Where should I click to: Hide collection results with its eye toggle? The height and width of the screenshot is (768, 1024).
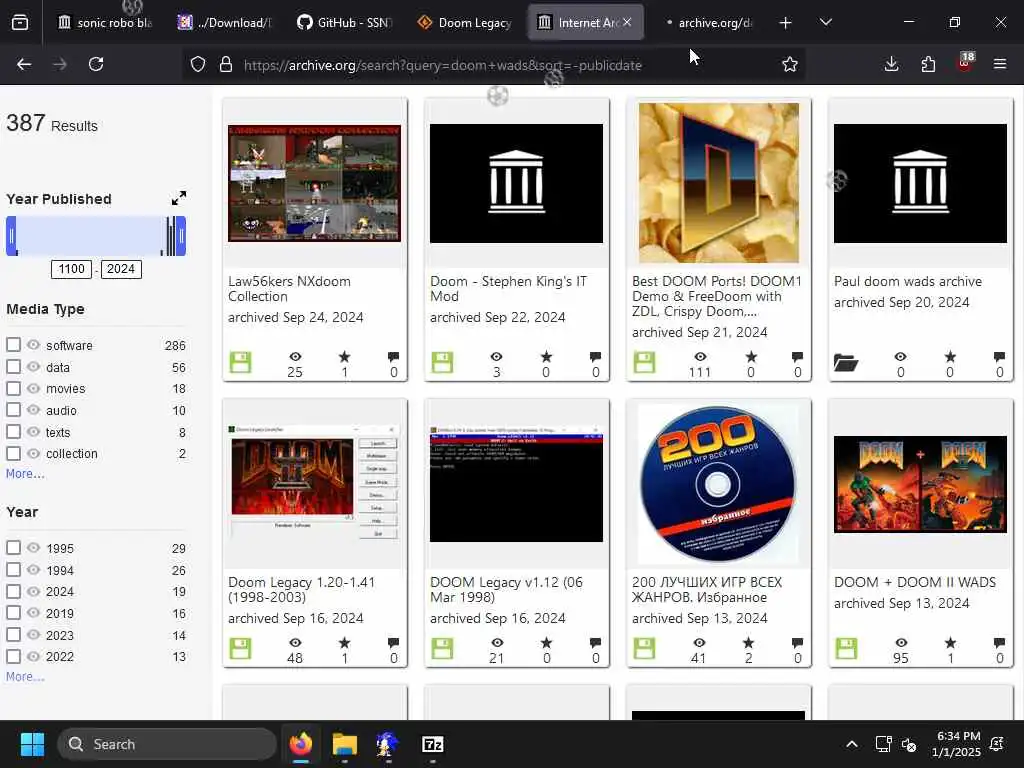coord(33,453)
